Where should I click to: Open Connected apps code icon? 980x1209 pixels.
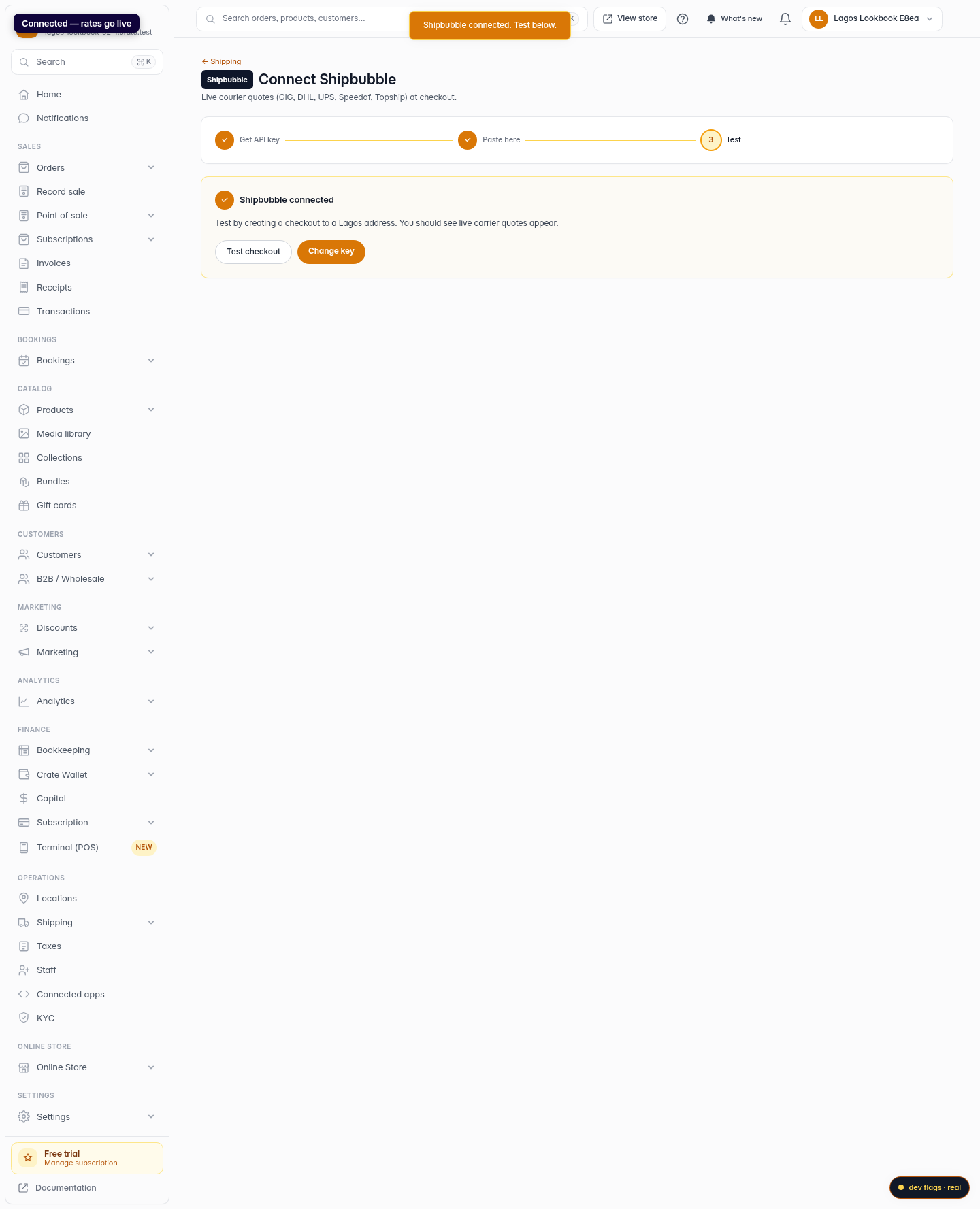click(x=24, y=995)
